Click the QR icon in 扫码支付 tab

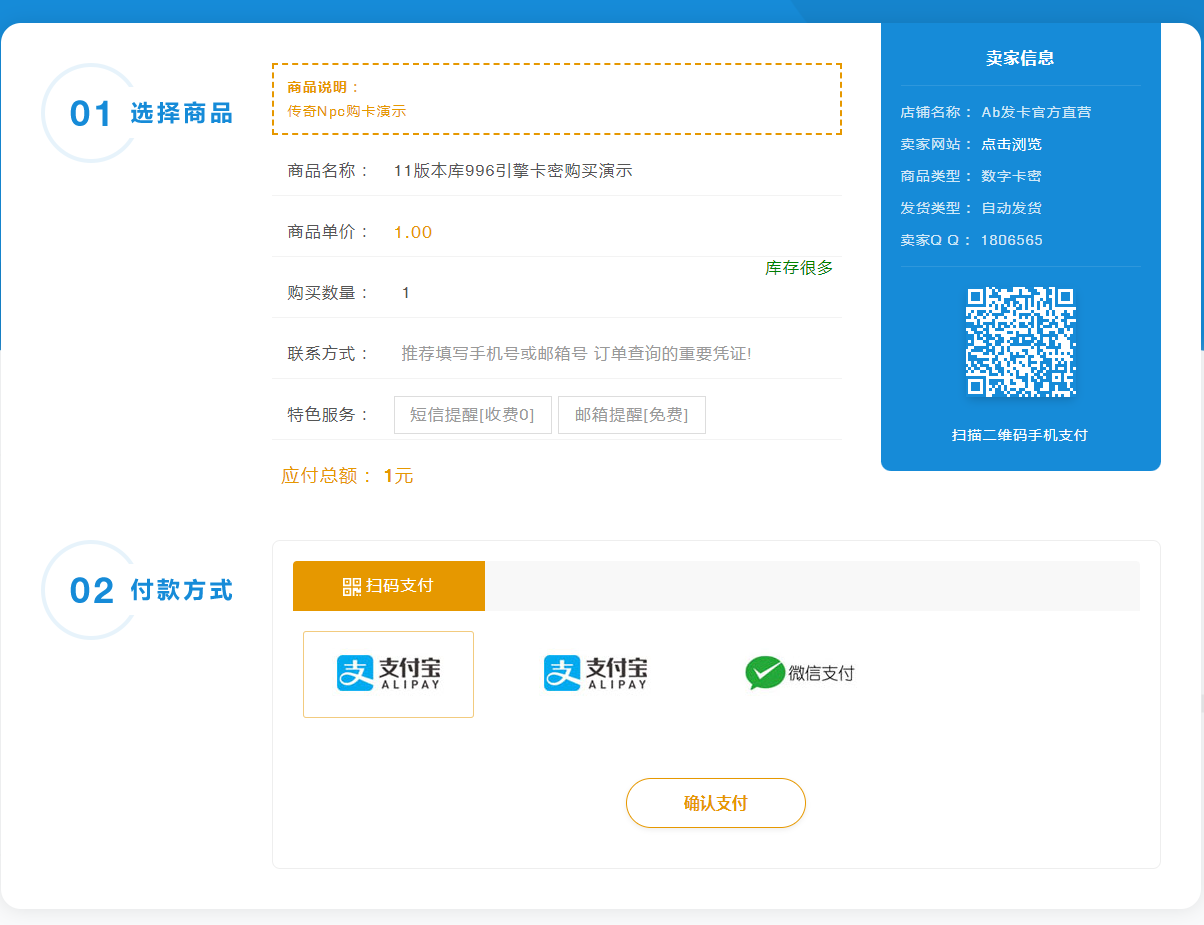[351, 587]
